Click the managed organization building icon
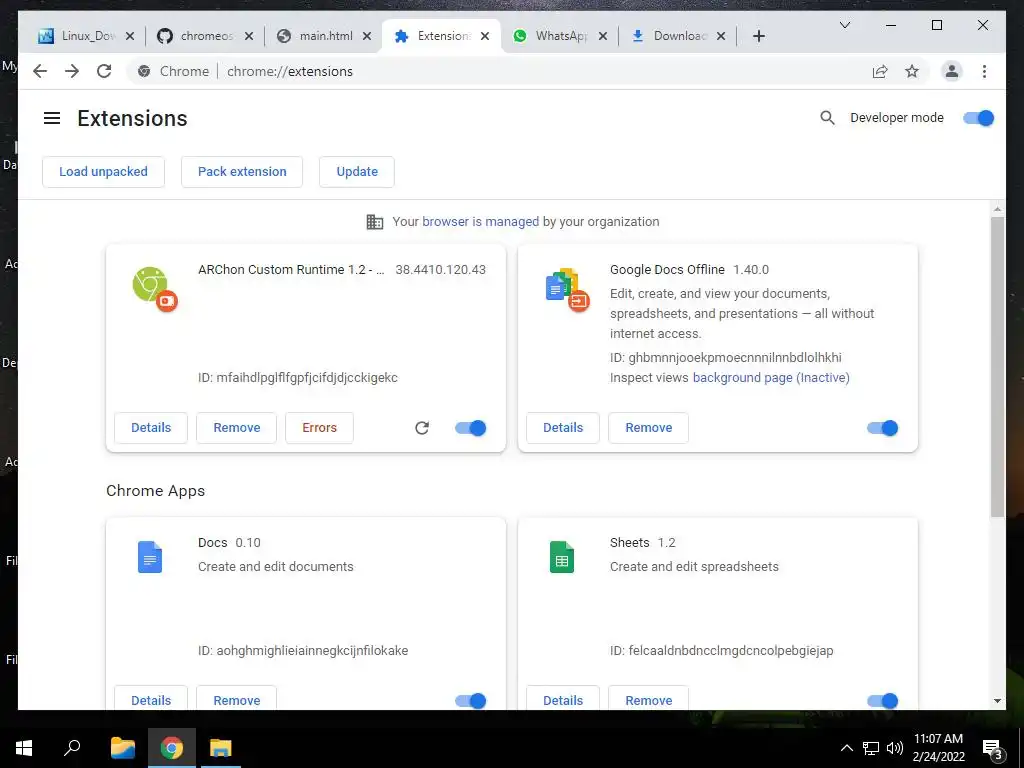Image resolution: width=1024 pixels, height=768 pixels. coord(375,222)
